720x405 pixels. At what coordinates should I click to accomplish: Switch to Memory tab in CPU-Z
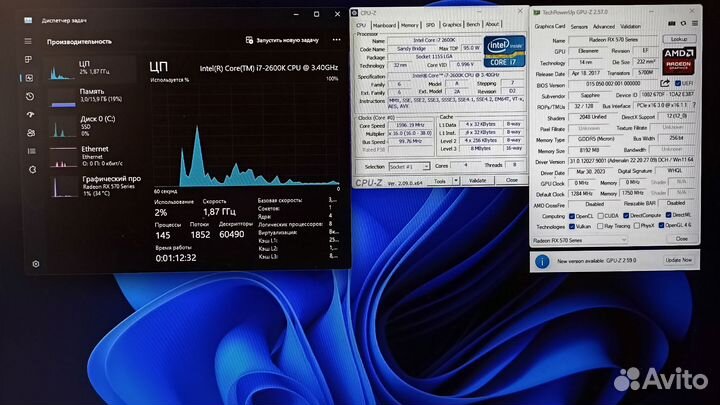coord(409,25)
